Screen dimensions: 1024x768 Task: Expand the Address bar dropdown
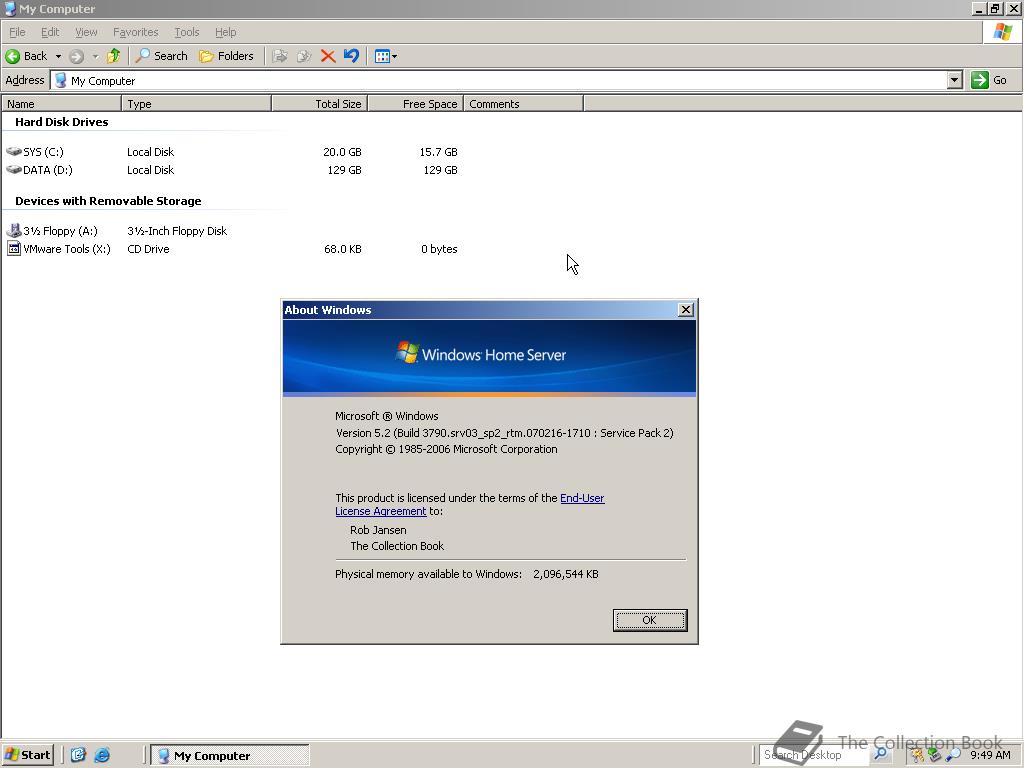[955, 80]
